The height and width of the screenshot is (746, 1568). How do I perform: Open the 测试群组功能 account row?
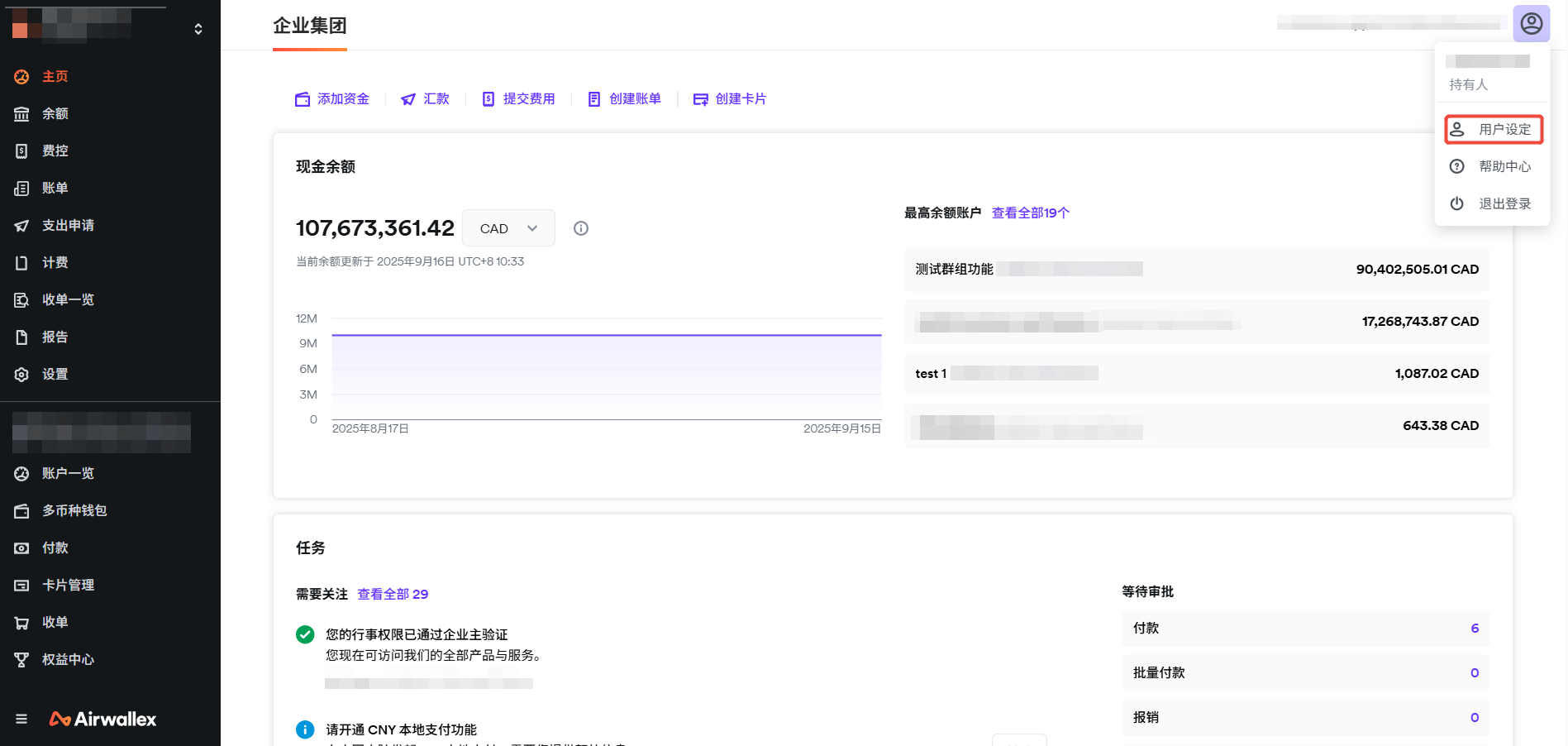[x=1196, y=269]
